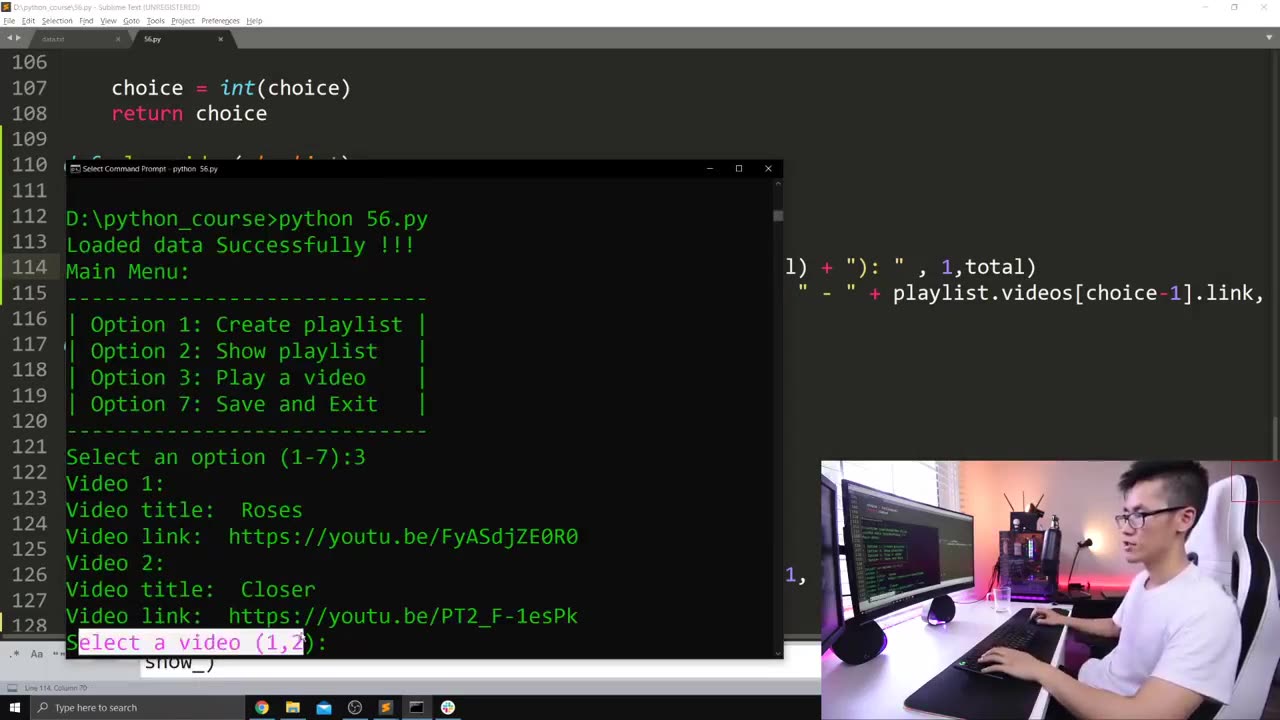Open Mail app from the taskbar
Image resolution: width=1280 pixels, height=720 pixels.
323,707
